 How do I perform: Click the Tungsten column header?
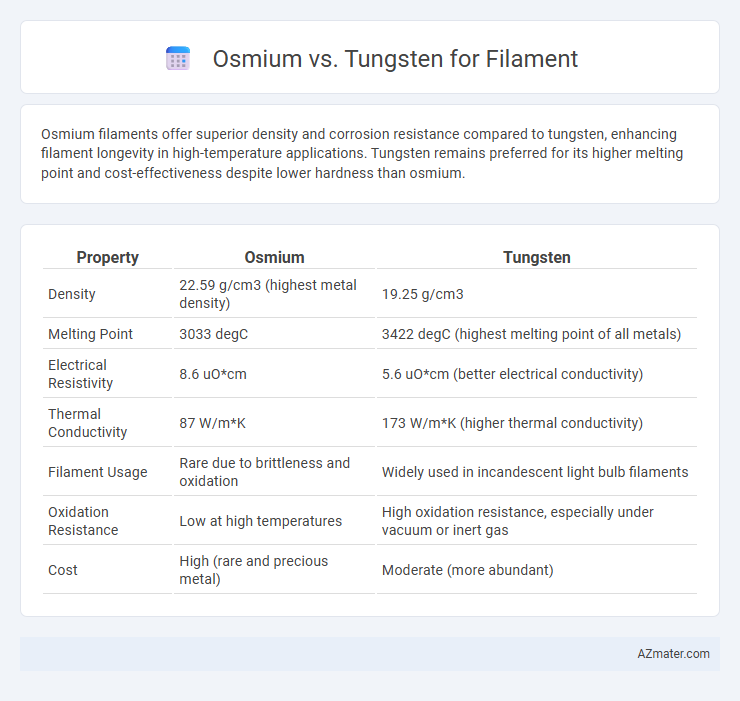coord(537,257)
